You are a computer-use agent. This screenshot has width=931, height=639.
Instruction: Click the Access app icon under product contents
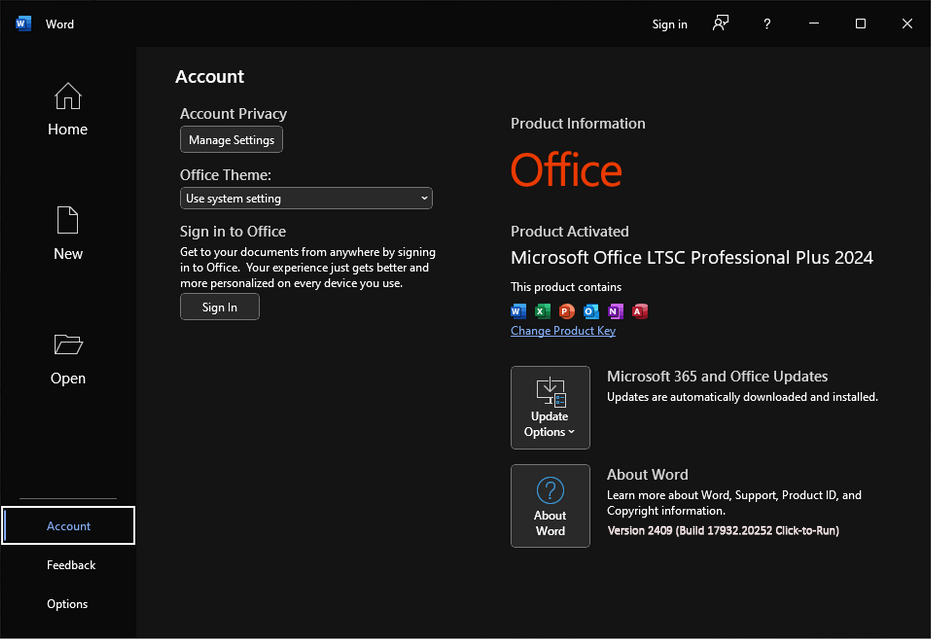tap(640, 311)
